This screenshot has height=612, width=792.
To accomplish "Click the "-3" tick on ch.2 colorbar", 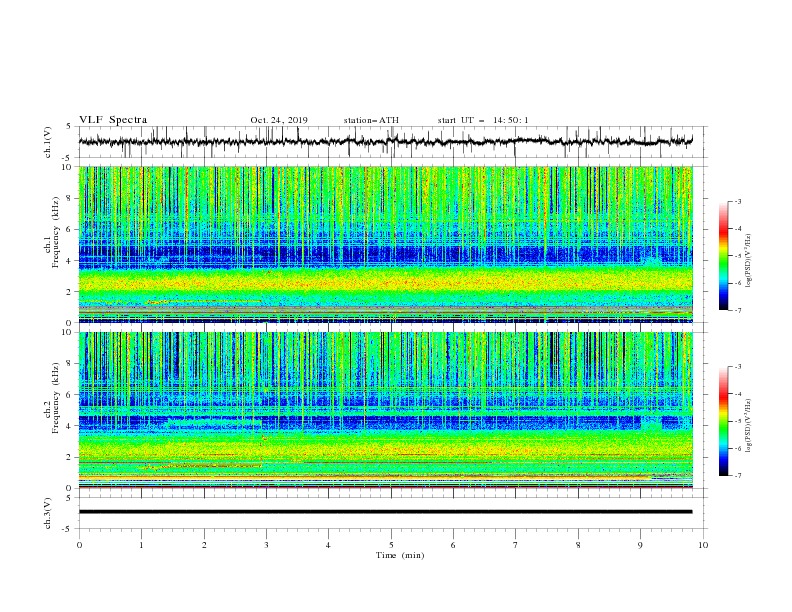I will 737,367.
